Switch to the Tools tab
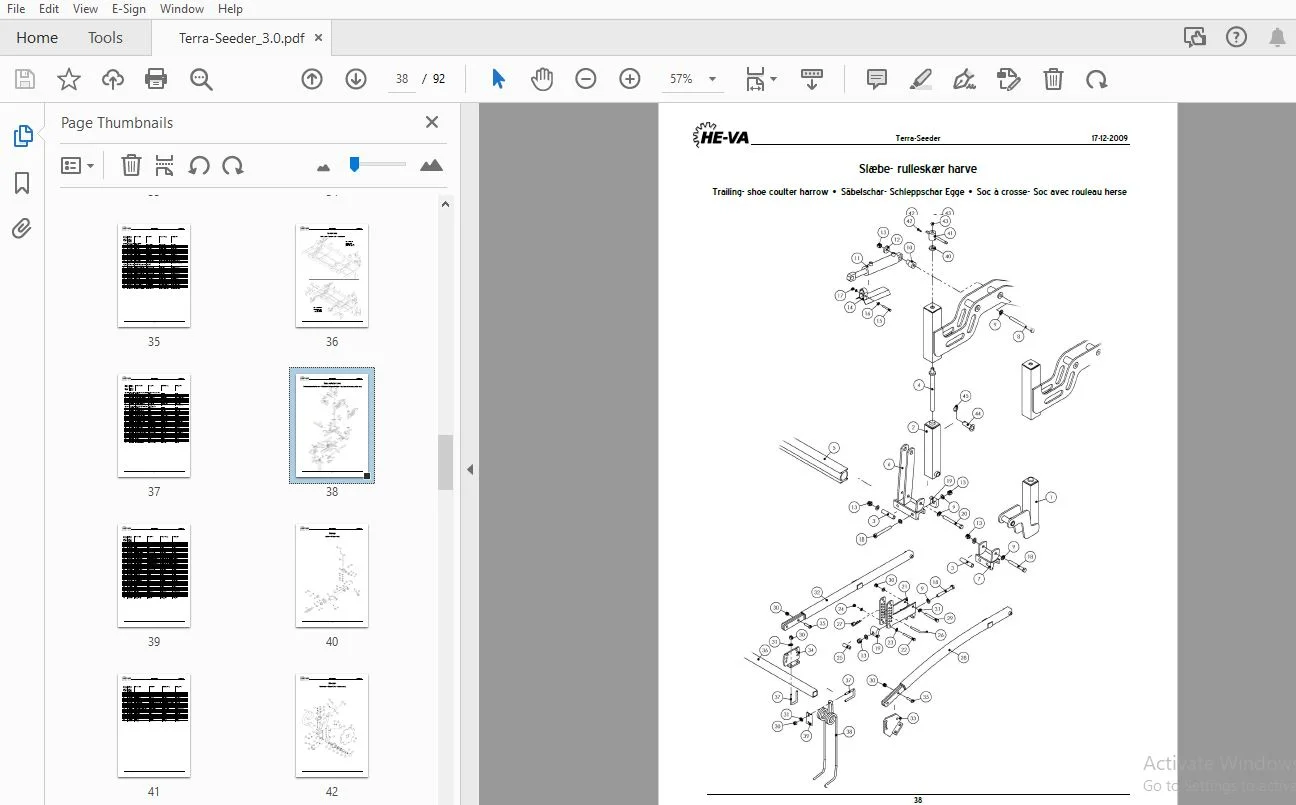Screen dimensions: 1296x805 (x=105, y=38)
